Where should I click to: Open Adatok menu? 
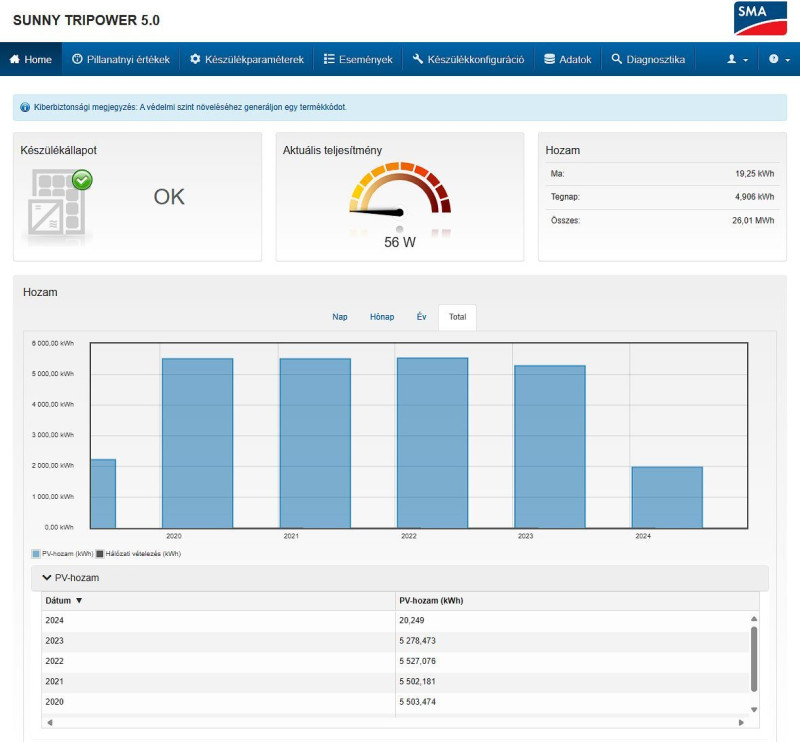pos(568,59)
